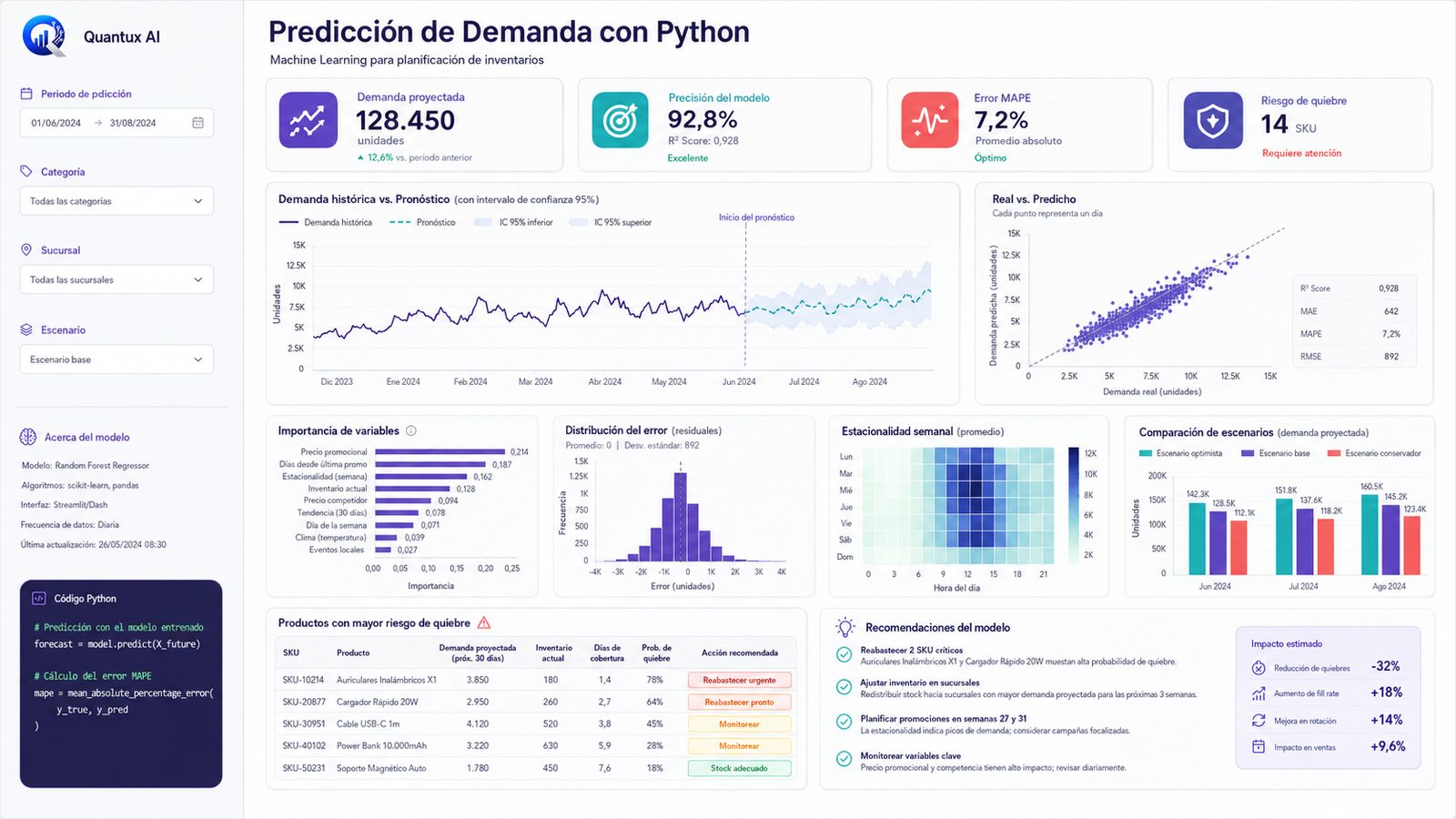This screenshot has width=1456, height=819.
Task: Click the teal target icon of Precisión del modelo
Action: (620, 120)
